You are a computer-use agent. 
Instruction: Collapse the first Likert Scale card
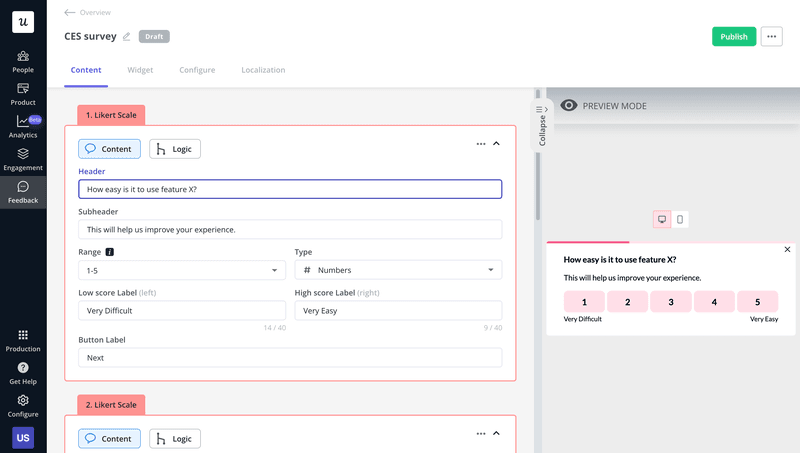tap(496, 144)
